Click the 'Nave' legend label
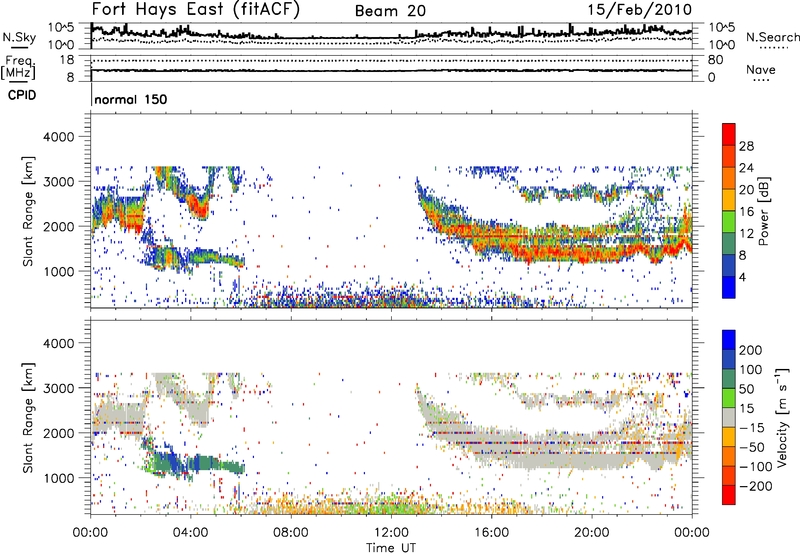 pos(761,69)
